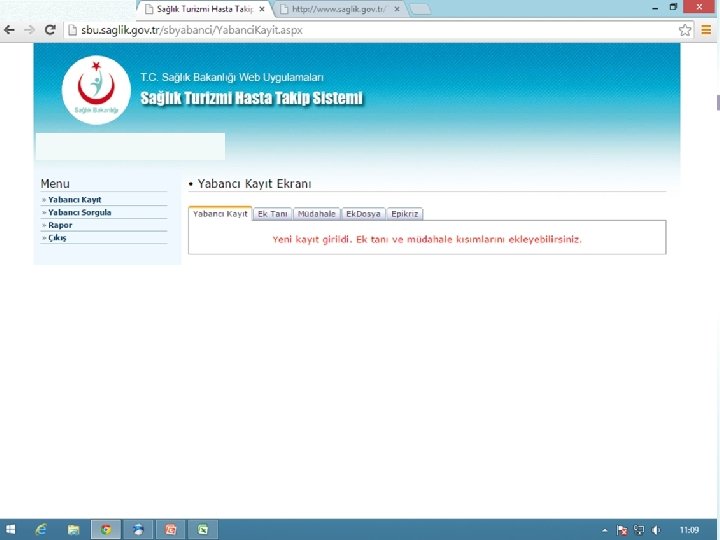Restore down the Chrome window
This screenshot has width=720, height=540.
673,7
